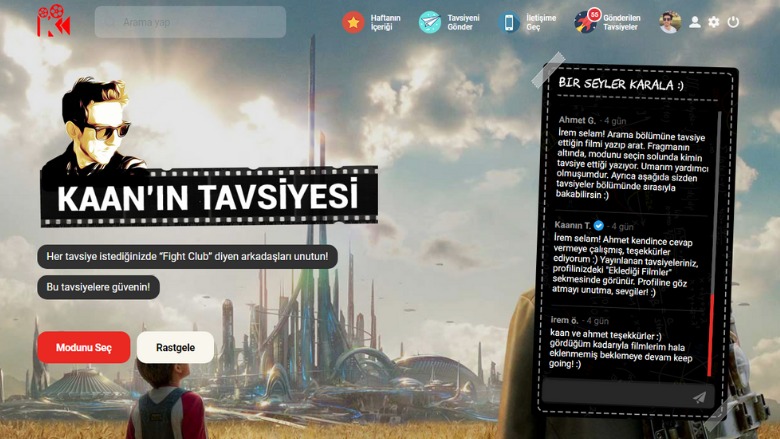Select the chat panel red scrollbar

[710, 335]
